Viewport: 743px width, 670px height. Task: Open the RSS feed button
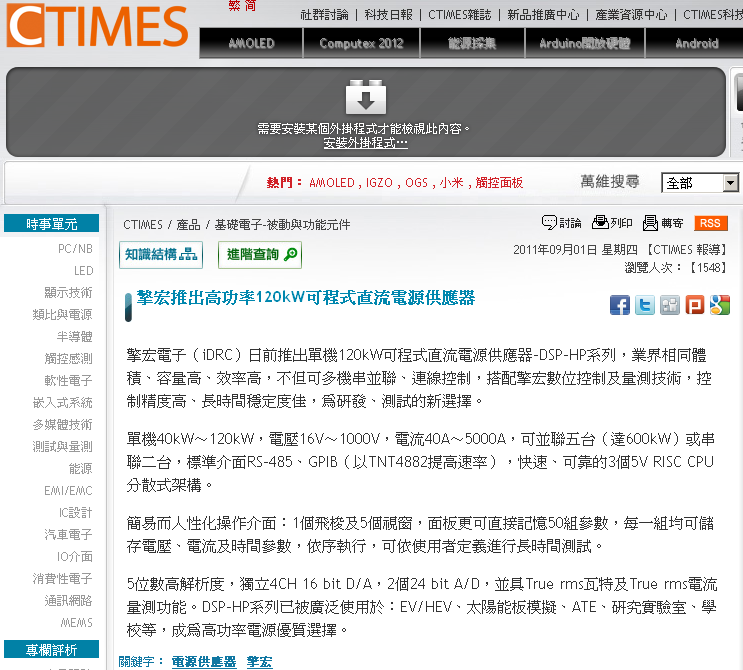[710, 223]
